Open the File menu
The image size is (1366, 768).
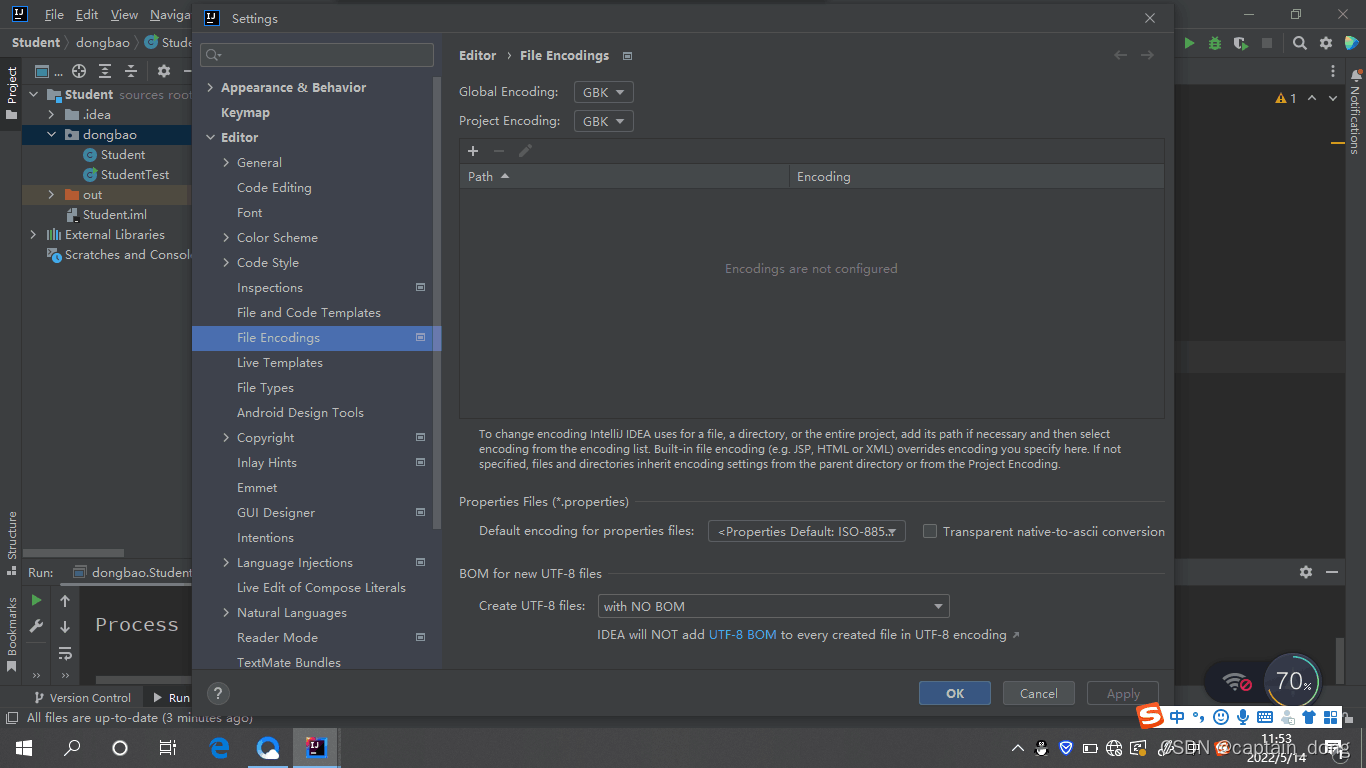click(54, 15)
